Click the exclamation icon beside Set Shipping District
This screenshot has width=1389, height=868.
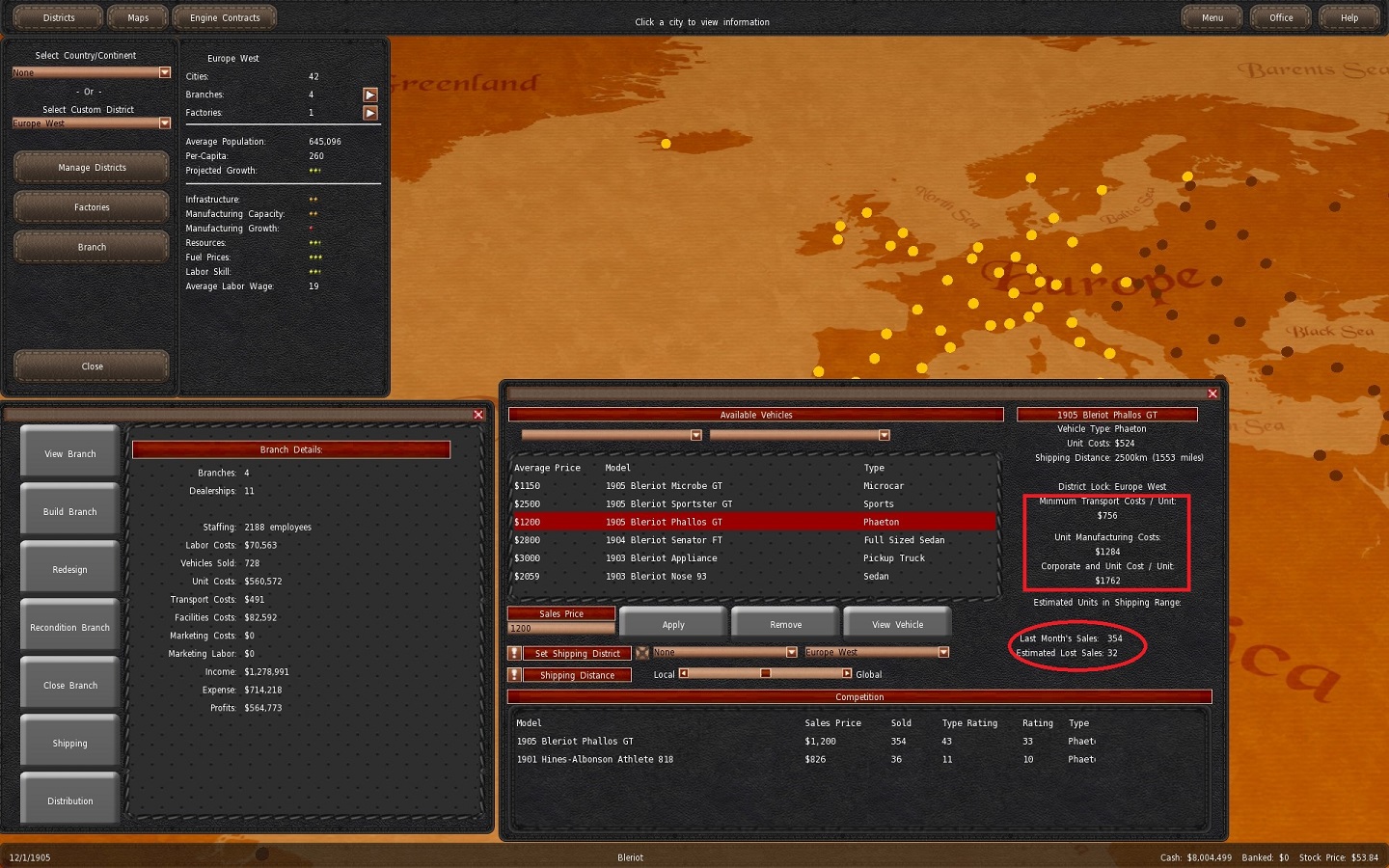pos(515,654)
